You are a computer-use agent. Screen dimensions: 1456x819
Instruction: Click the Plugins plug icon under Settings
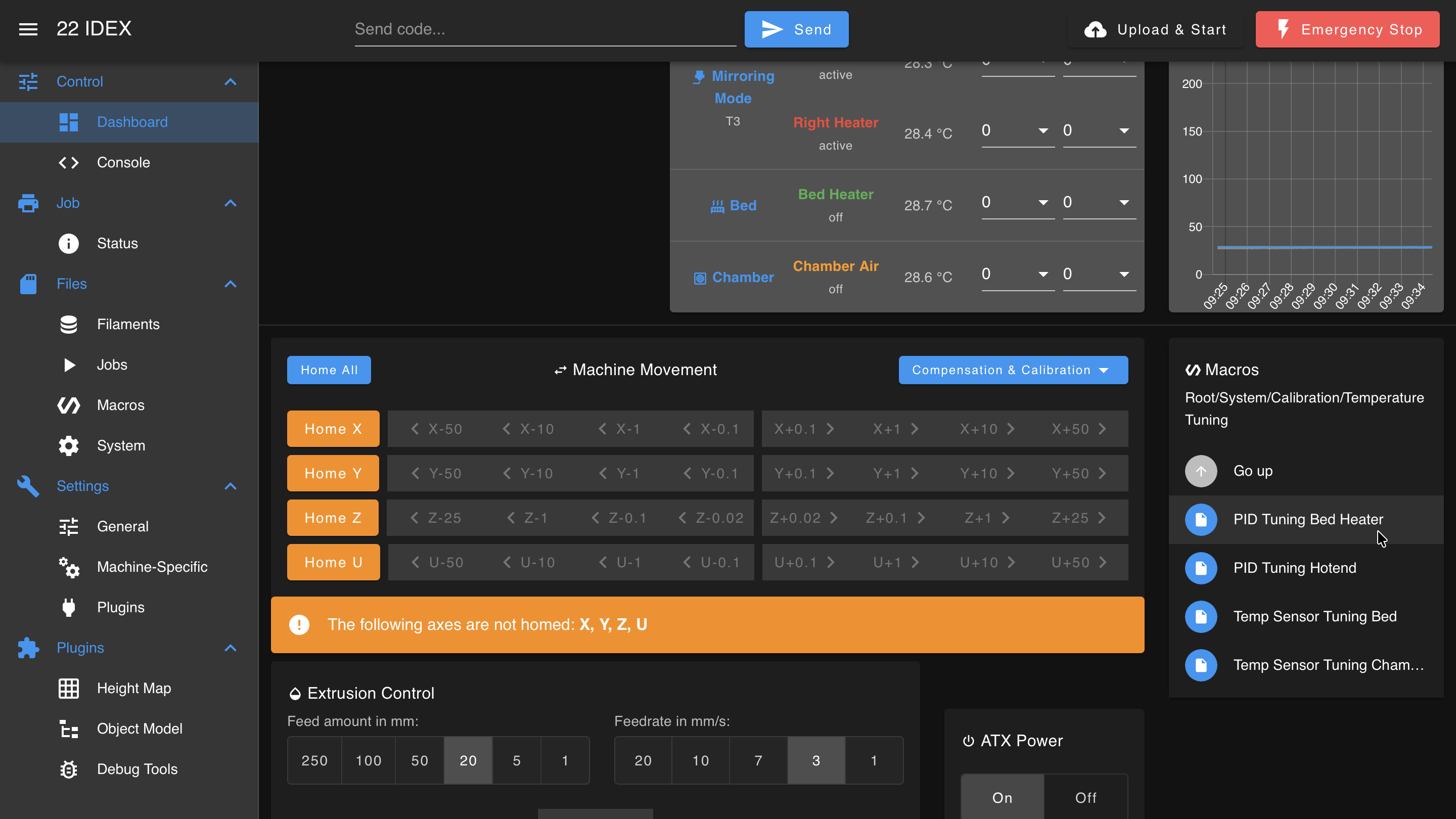69,608
